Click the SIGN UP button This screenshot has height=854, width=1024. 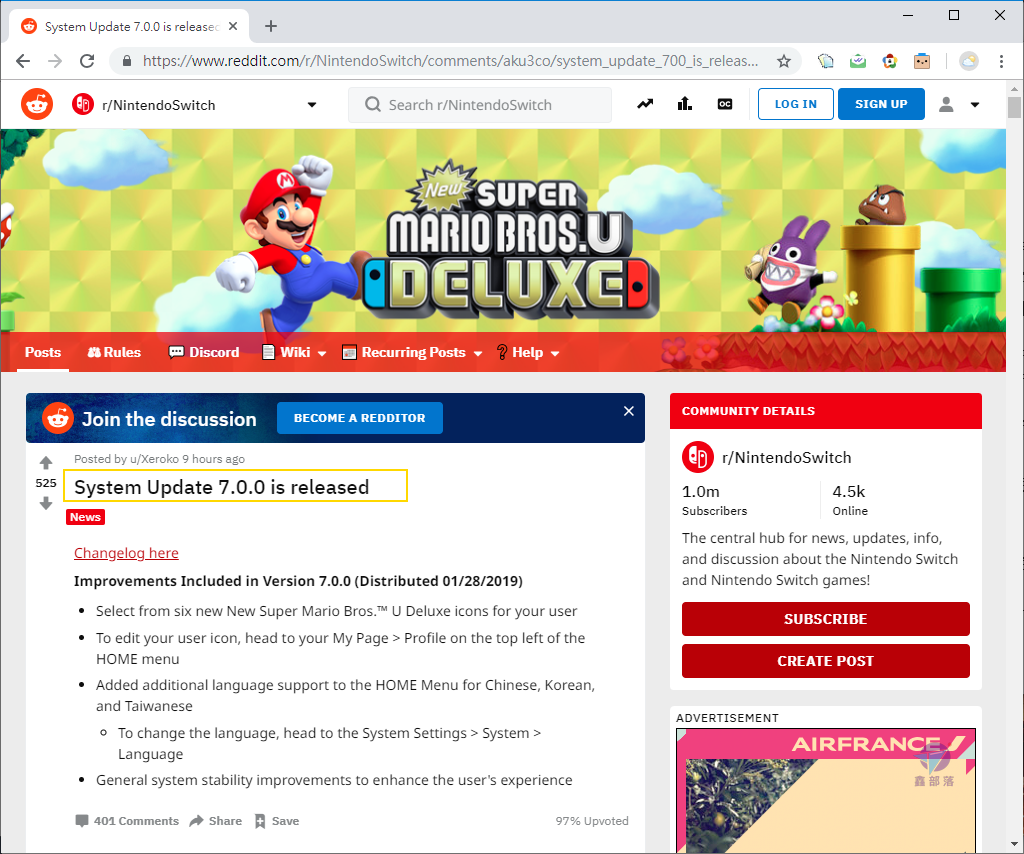pyautogui.click(x=881, y=104)
